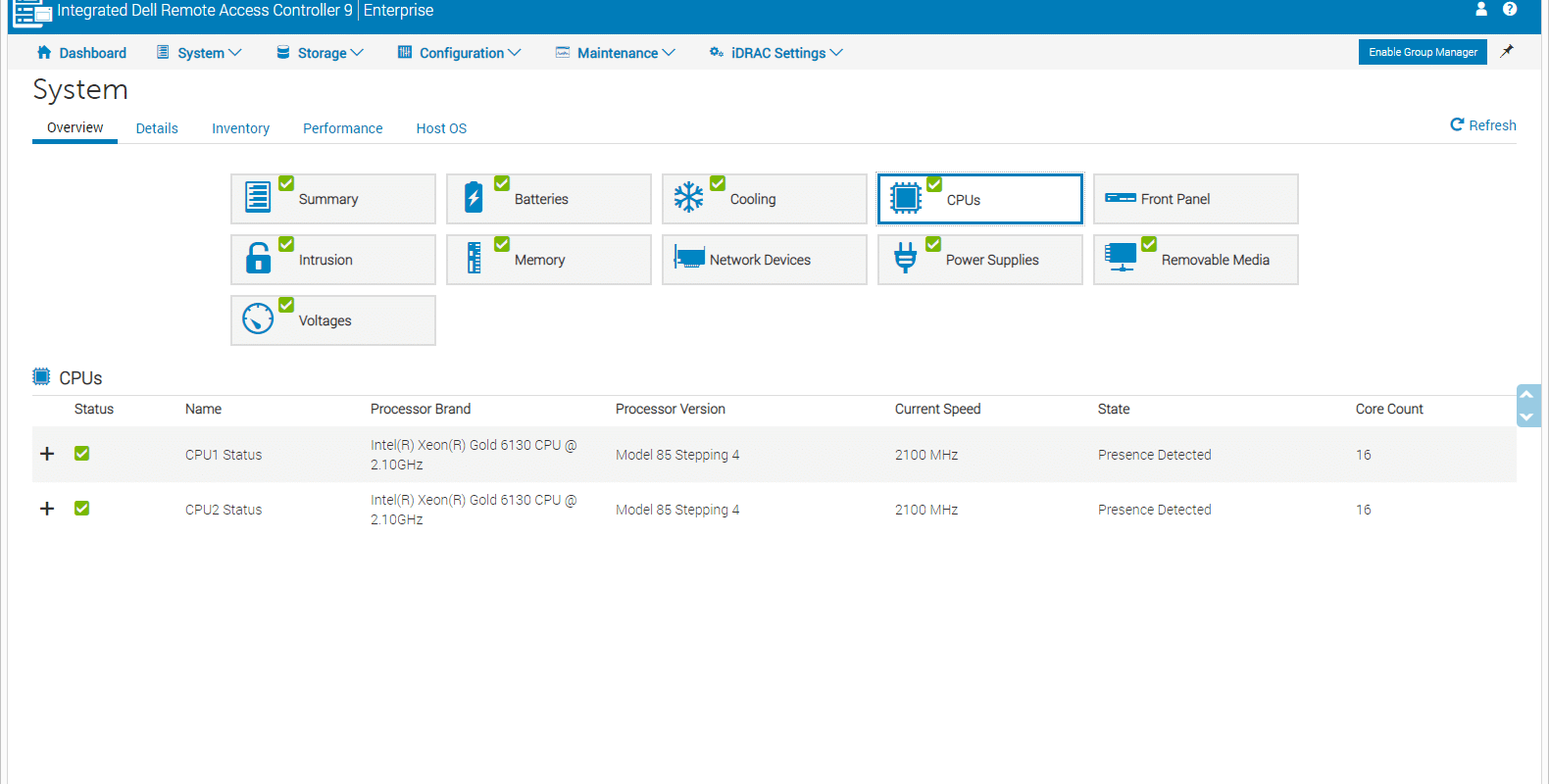The height and width of the screenshot is (784, 1549).
Task: Click the Cooling tile green check badge
Action: (x=718, y=183)
